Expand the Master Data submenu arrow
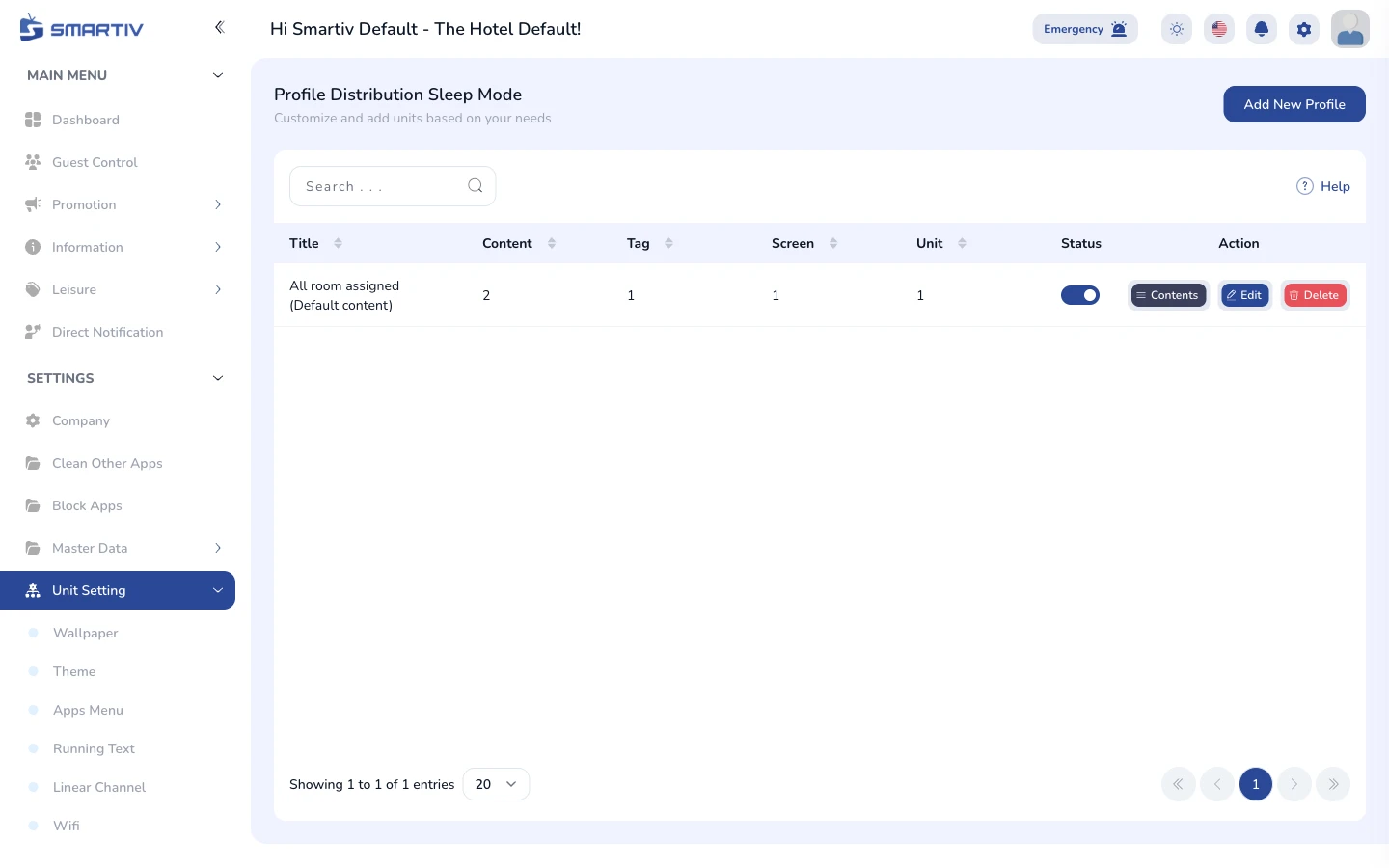 pos(218,548)
